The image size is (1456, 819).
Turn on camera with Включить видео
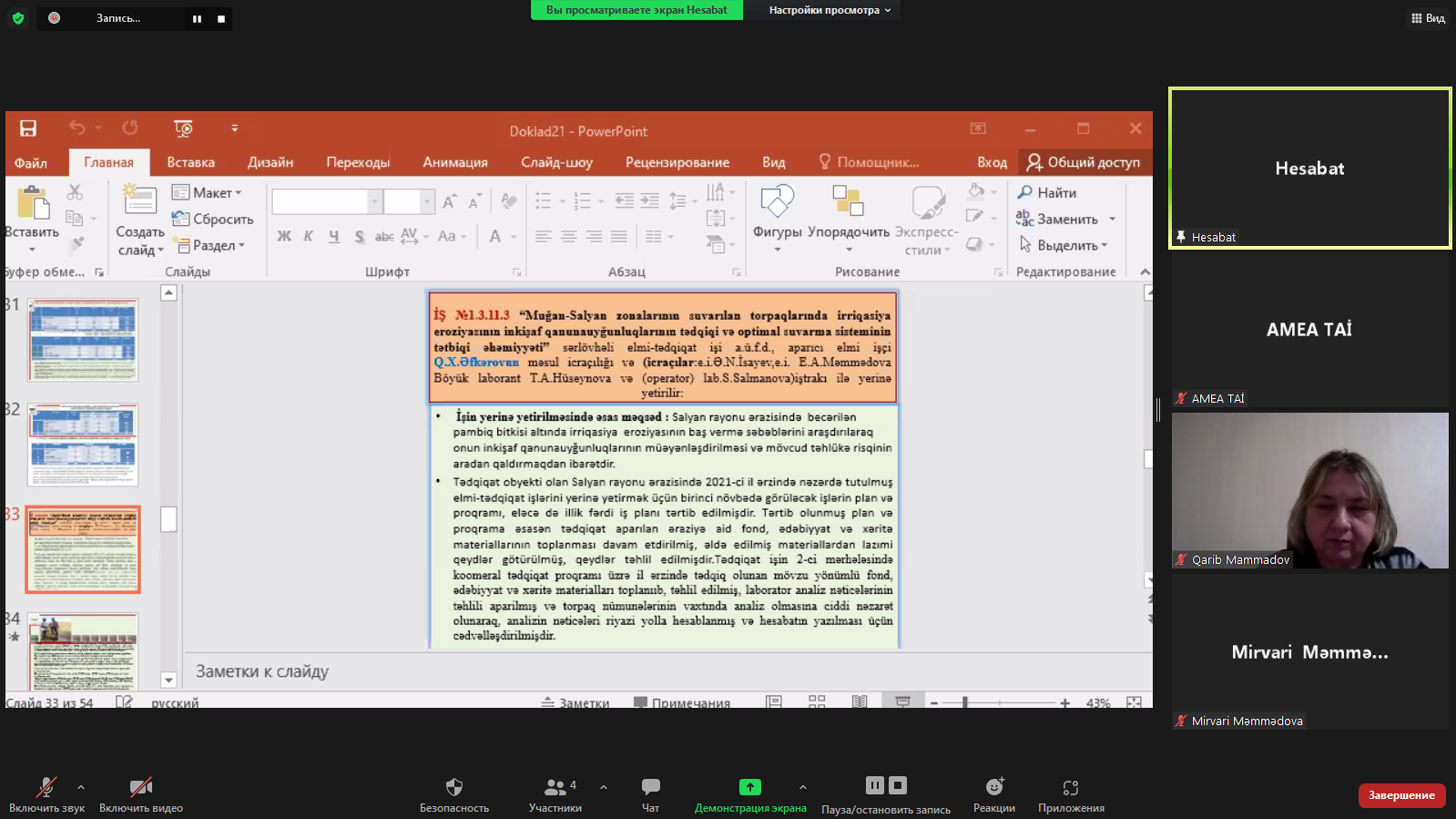(x=140, y=793)
